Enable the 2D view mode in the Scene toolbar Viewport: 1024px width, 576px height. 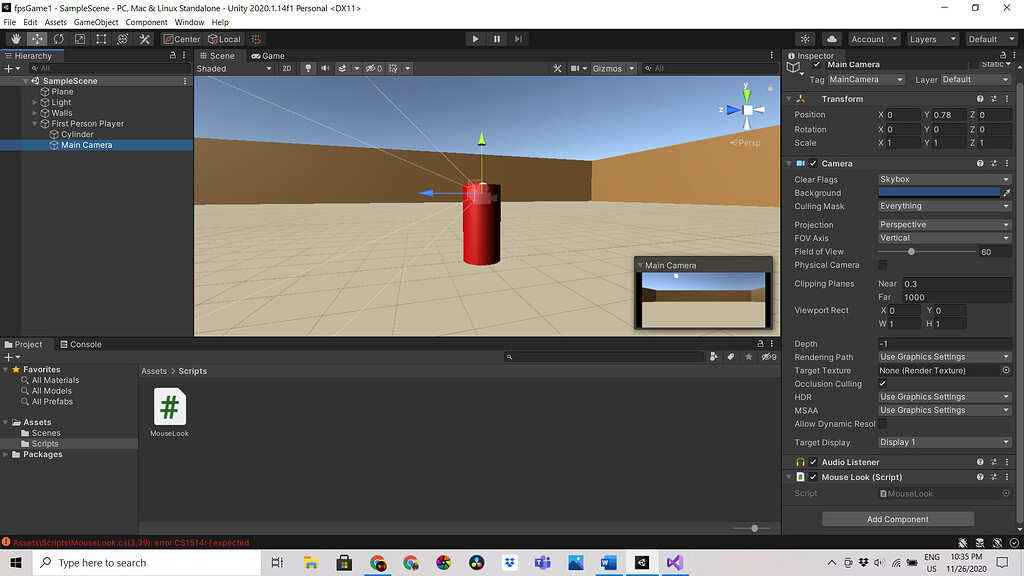pos(287,68)
